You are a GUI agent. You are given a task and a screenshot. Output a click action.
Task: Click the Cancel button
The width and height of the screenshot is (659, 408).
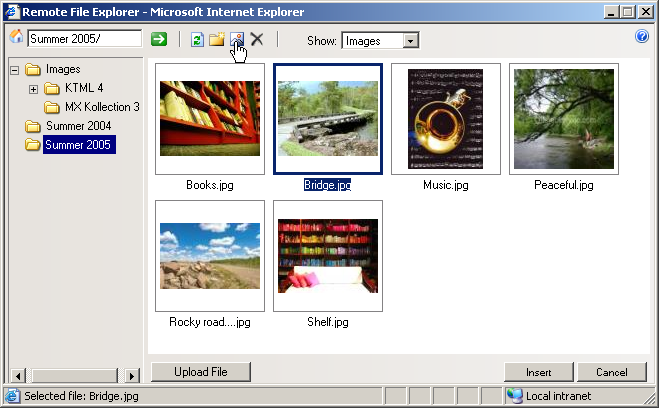pos(612,372)
